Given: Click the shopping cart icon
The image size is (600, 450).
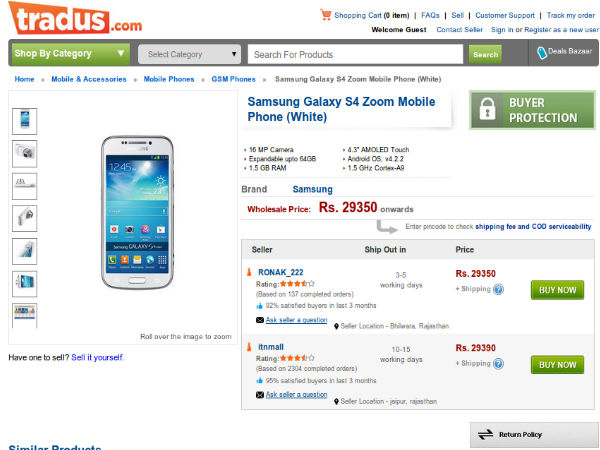Looking at the screenshot, I should [x=326, y=15].
